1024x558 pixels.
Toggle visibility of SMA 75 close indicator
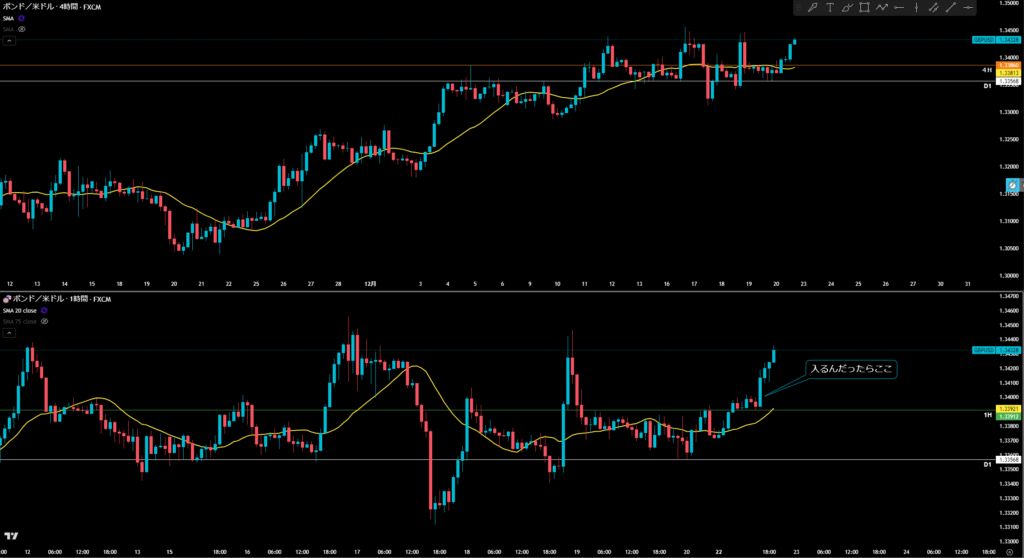46,322
